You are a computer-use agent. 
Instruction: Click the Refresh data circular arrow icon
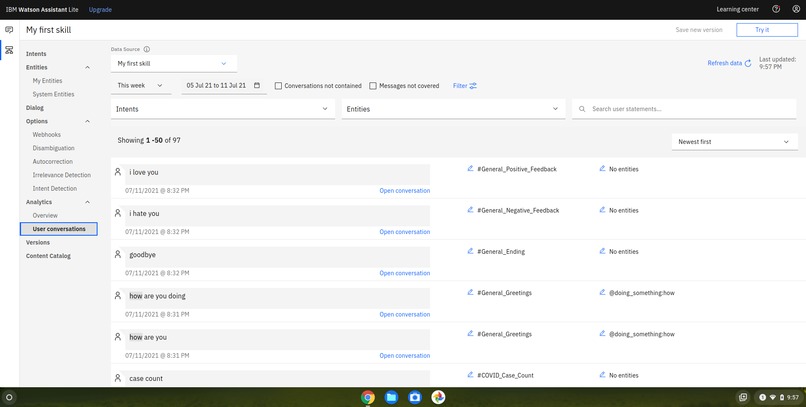point(748,63)
